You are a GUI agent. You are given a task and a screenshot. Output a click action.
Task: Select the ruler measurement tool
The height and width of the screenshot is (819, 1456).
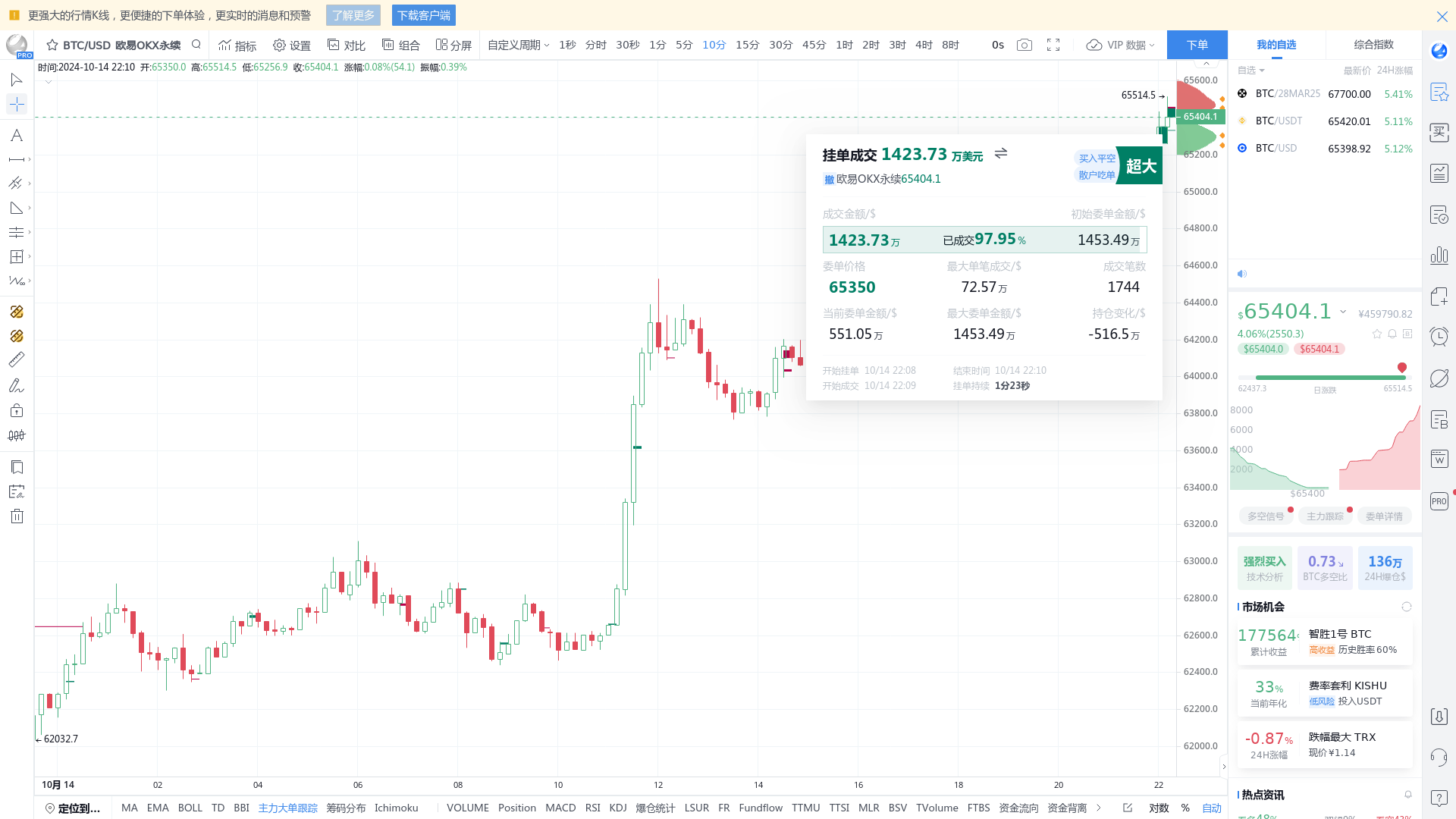(x=17, y=359)
